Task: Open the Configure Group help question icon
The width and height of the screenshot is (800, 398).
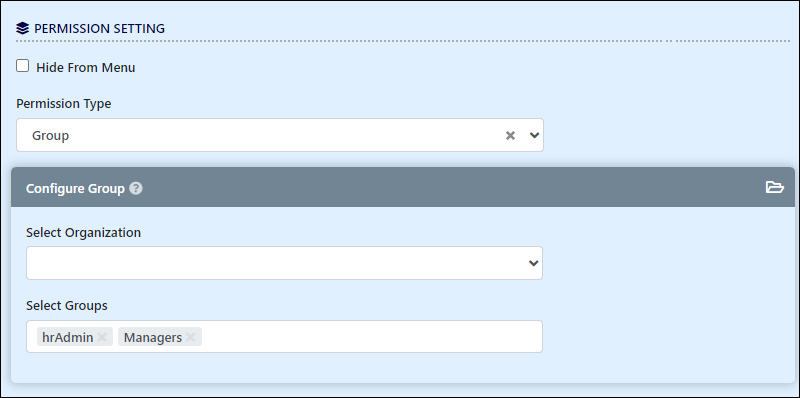Action: click(136, 188)
